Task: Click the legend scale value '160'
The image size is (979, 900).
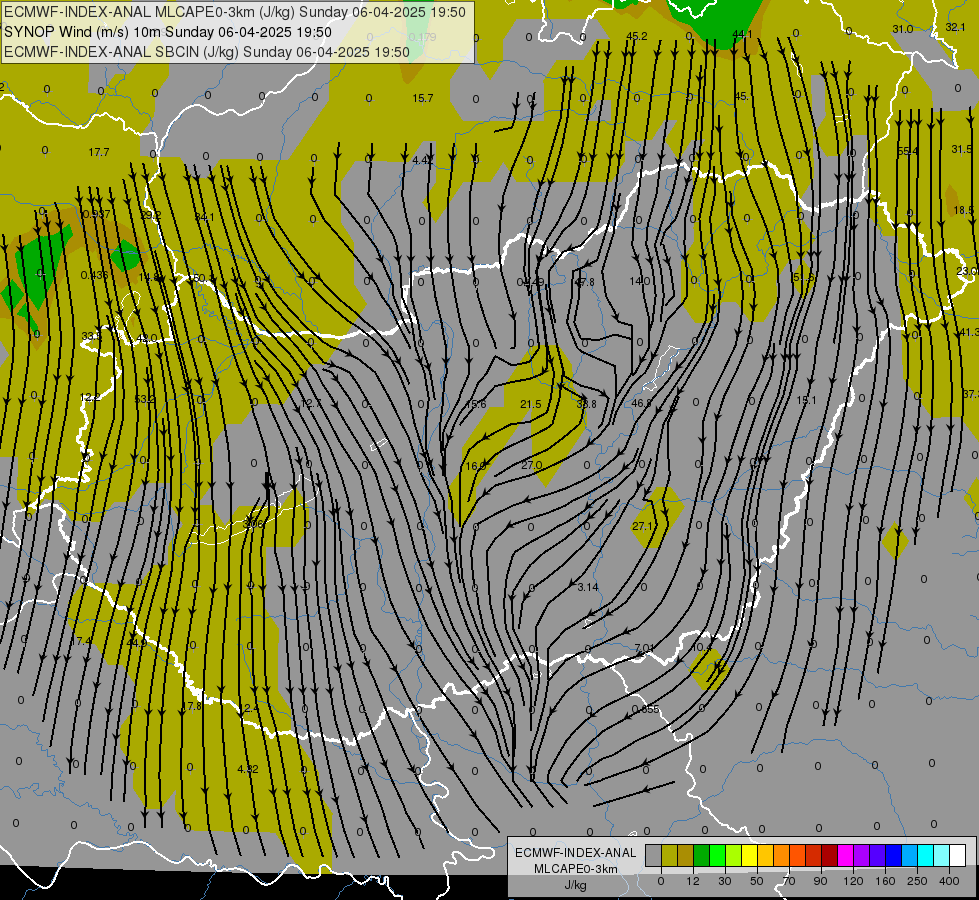Action: click(885, 881)
